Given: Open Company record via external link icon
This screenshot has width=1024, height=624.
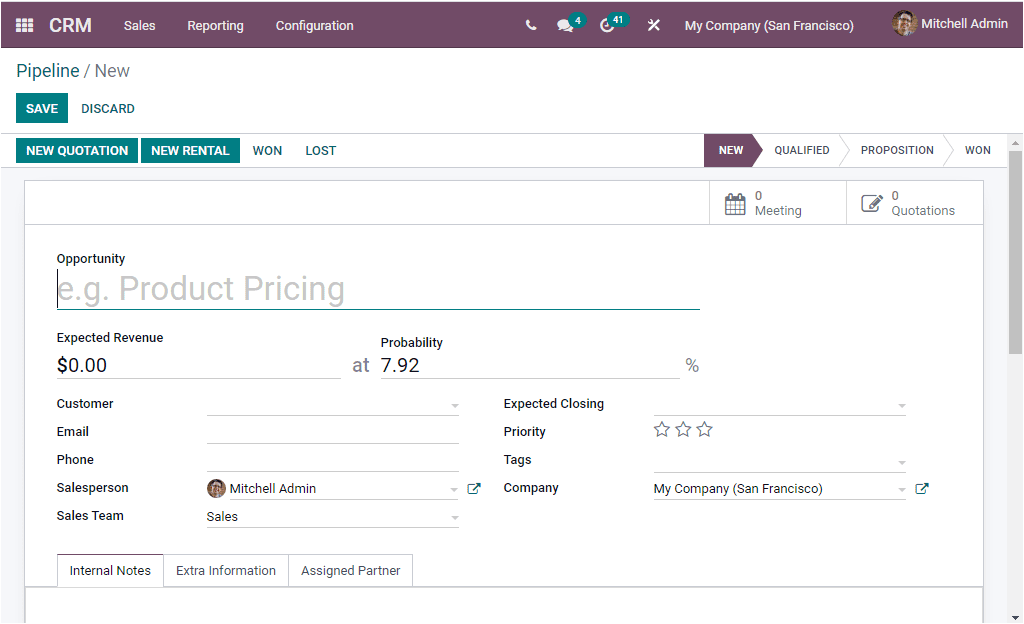Looking at the screenshot, I should 921,488.
